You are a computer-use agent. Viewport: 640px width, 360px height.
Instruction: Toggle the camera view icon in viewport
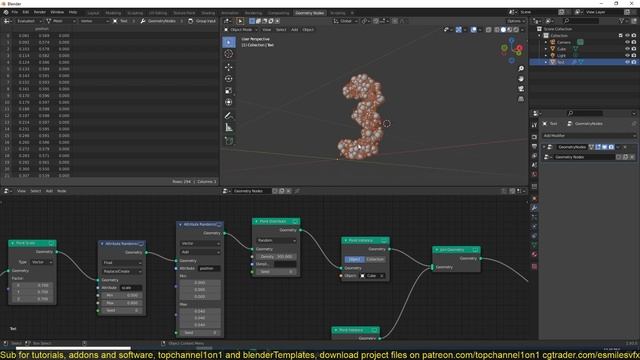click(x=521, y=89)
